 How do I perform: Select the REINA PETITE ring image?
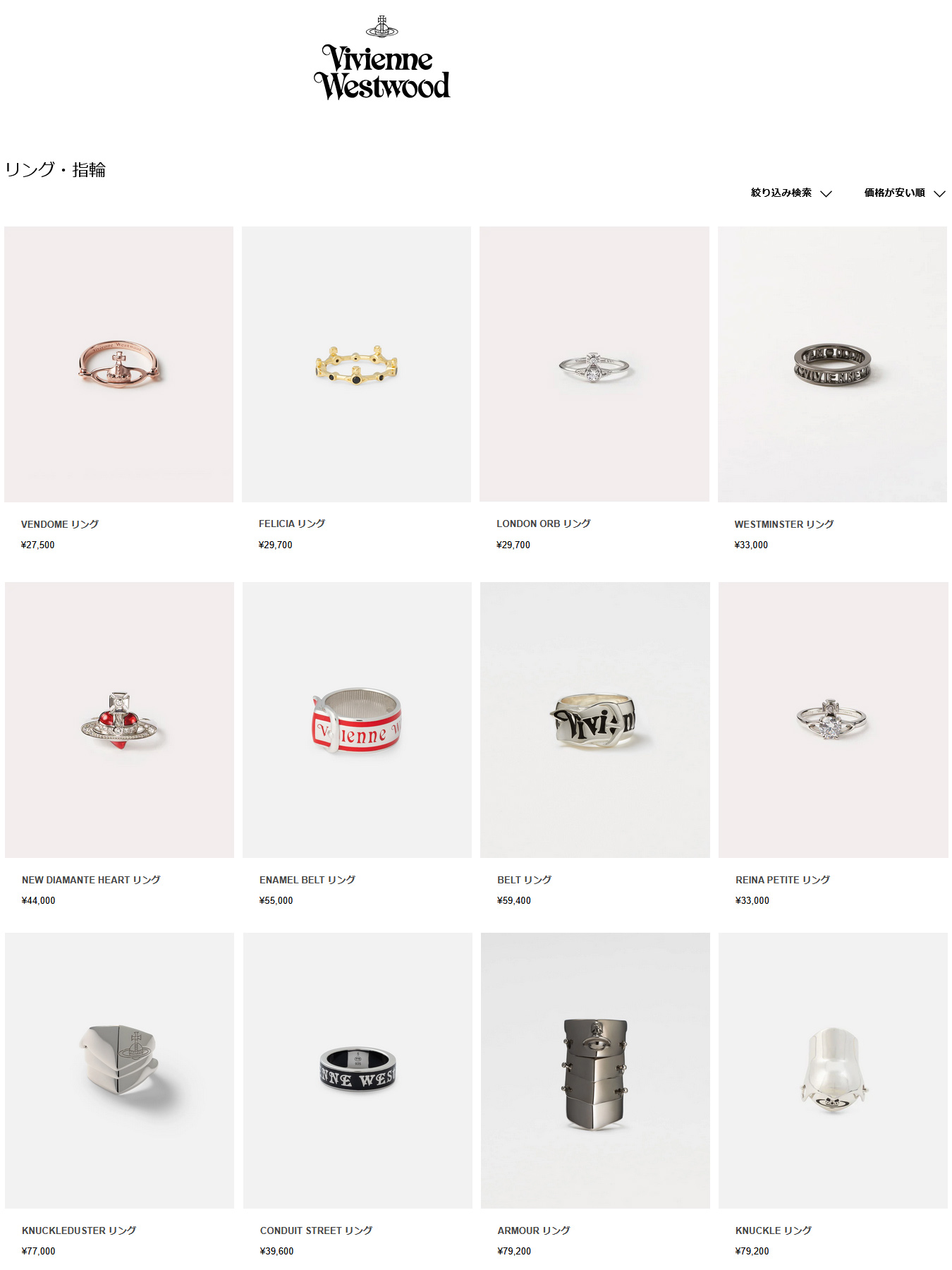pos(834,720)
